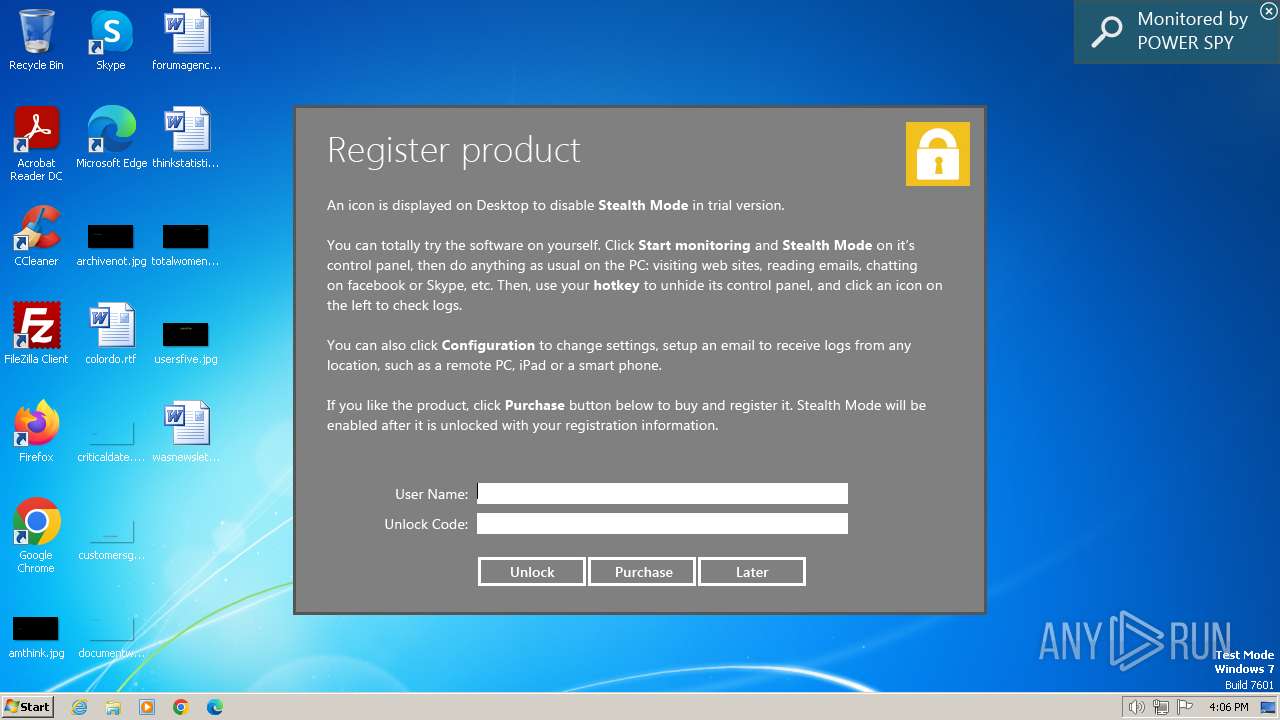Close the Monitored by Power Spy banner
Viewport: 1280px width, 720px height.
point(1268,11)
